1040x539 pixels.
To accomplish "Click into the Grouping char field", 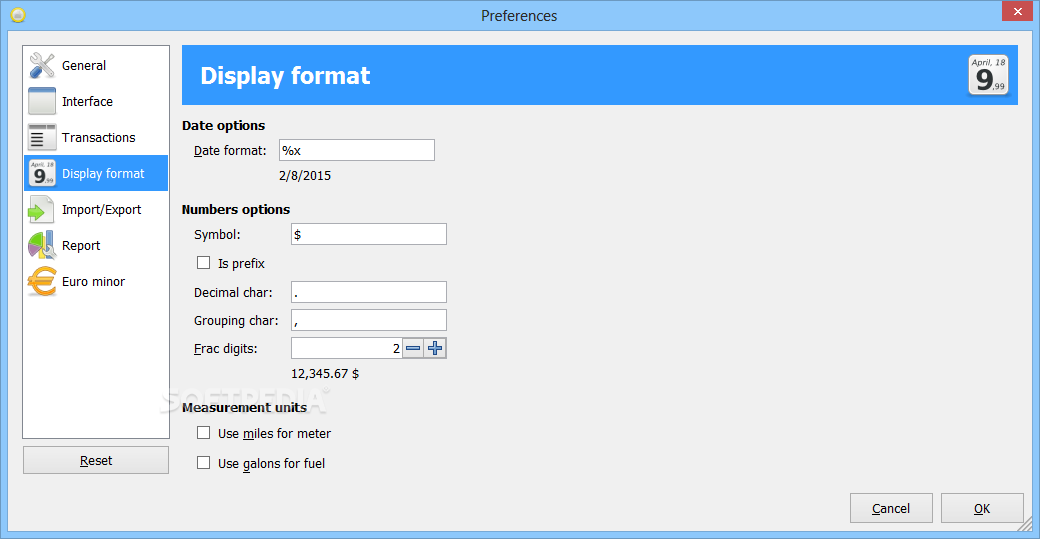I will [369, 320].
